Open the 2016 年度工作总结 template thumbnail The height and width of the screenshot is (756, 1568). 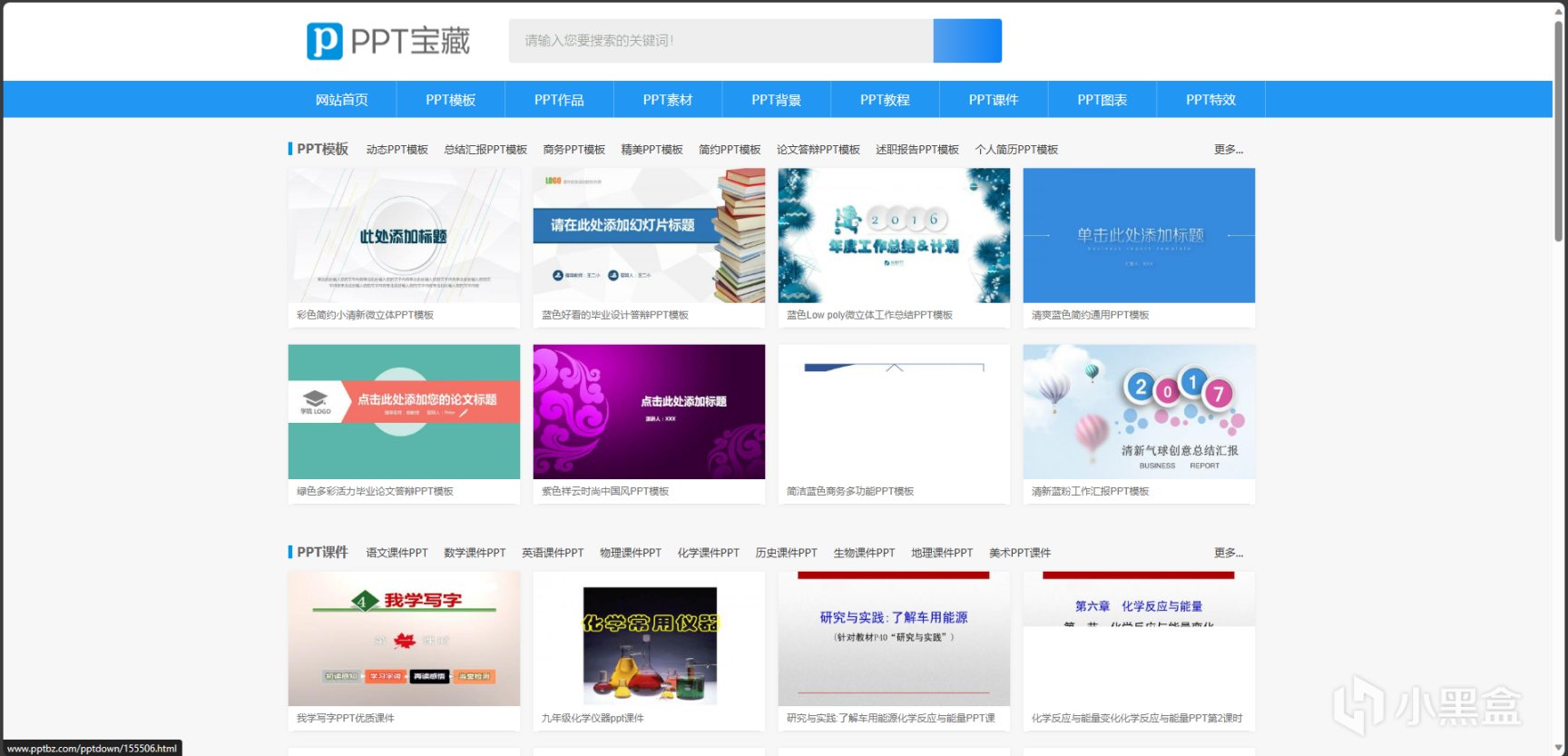click(894, 235)
